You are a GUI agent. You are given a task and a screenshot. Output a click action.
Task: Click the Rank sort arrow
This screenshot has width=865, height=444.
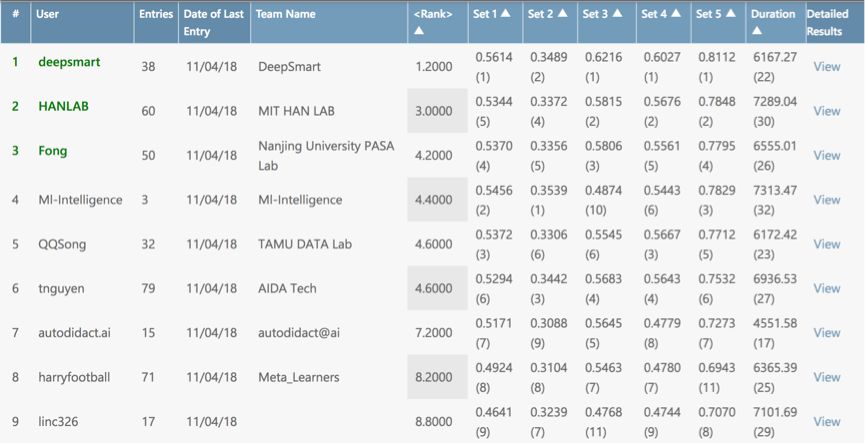[417, 31]
